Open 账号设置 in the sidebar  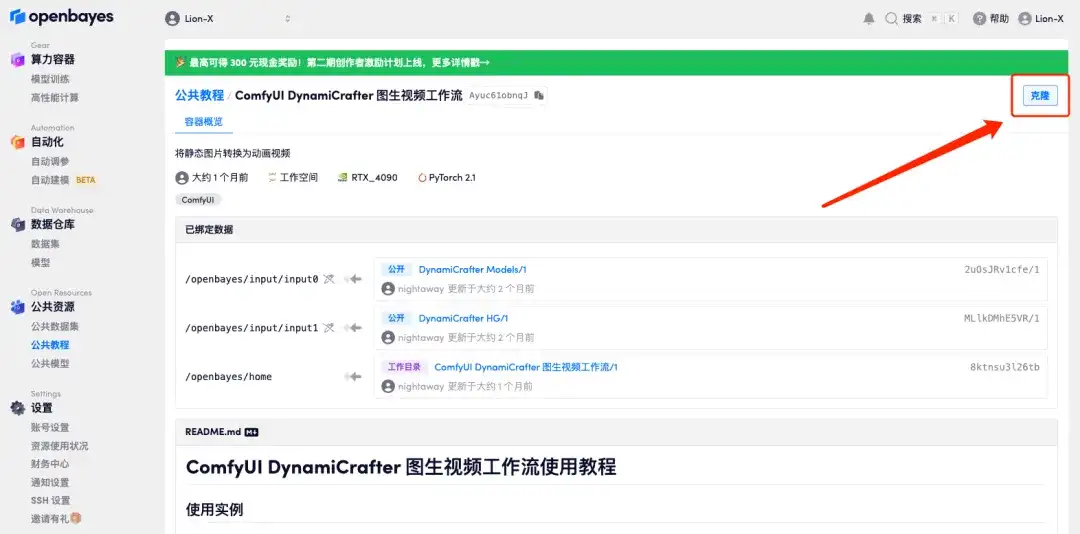(x=50, y=427)
